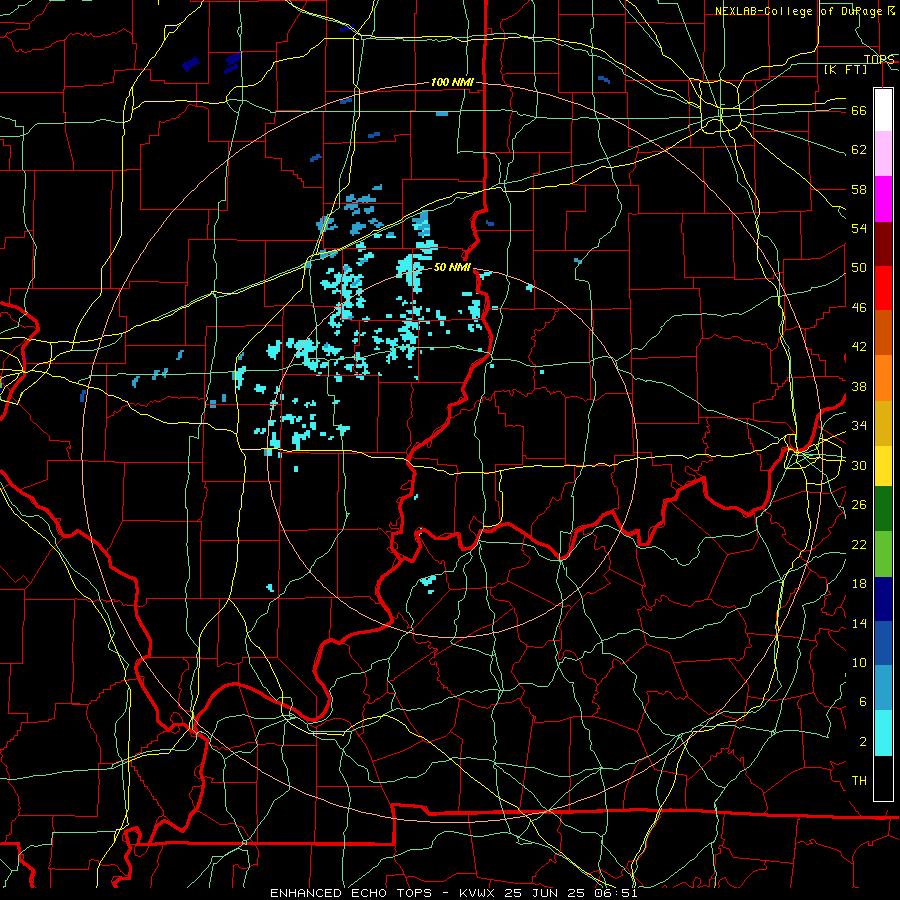This screenshot has height=900, width=900.
Task: Select the dark red (maroon) legend swatch
Action: 883,244
